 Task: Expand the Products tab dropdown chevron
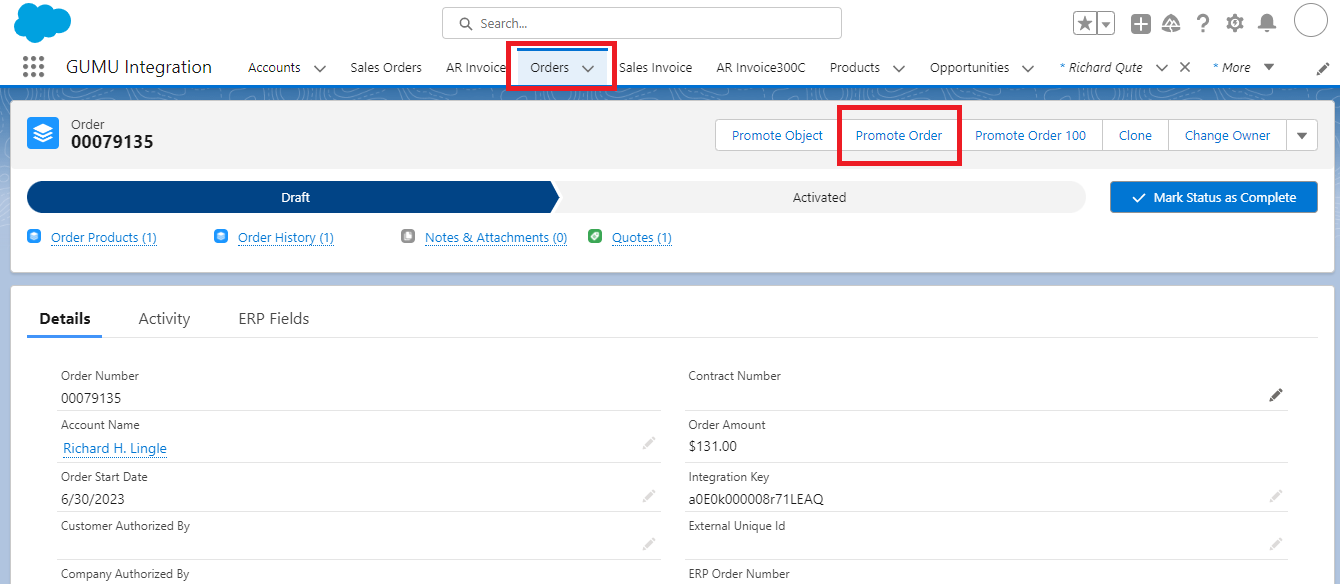tap(899, 68)
